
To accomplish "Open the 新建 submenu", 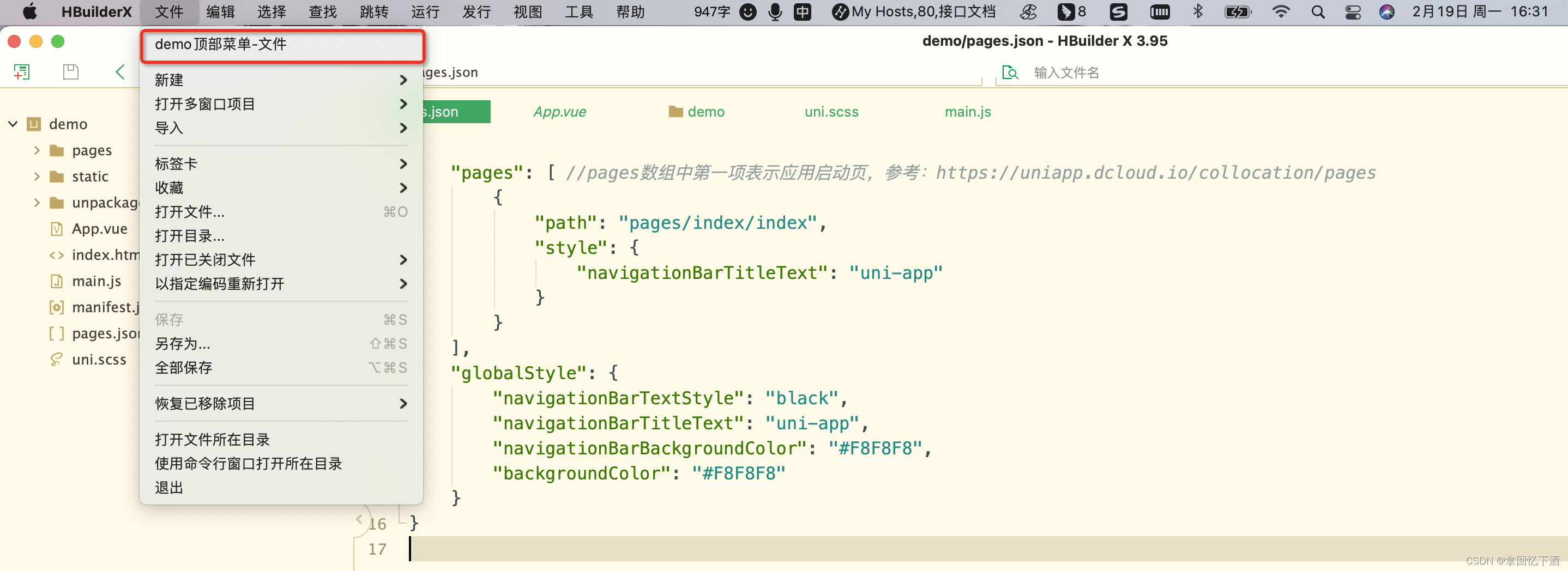I will [281, 80].
